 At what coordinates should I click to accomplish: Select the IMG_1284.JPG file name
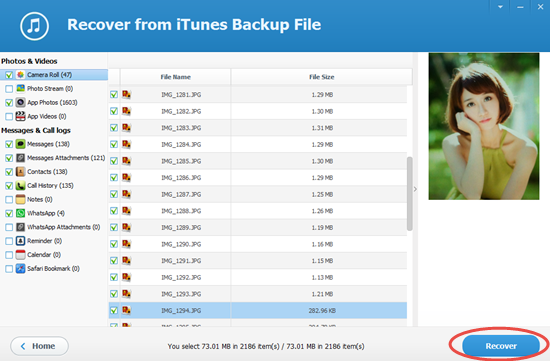[181, 145]
